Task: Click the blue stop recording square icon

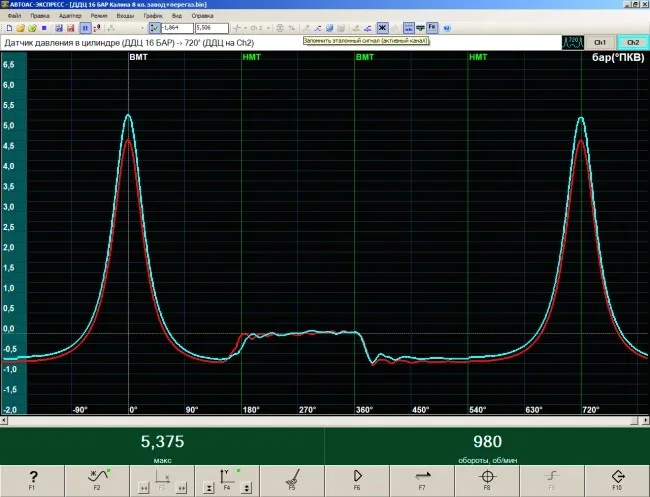Action: (44, 28)
